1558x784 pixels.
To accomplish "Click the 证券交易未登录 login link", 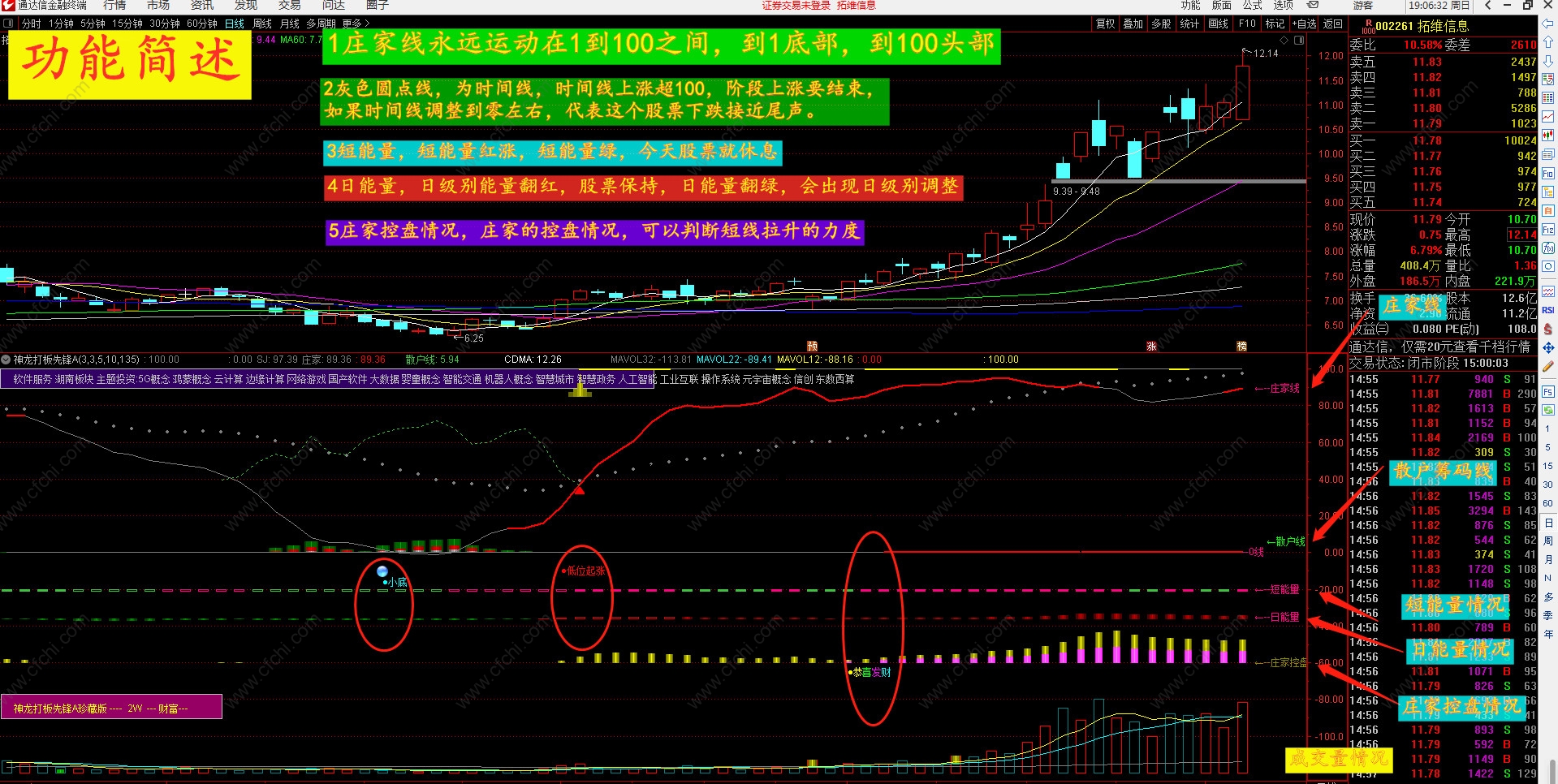I will pos(796,5).
